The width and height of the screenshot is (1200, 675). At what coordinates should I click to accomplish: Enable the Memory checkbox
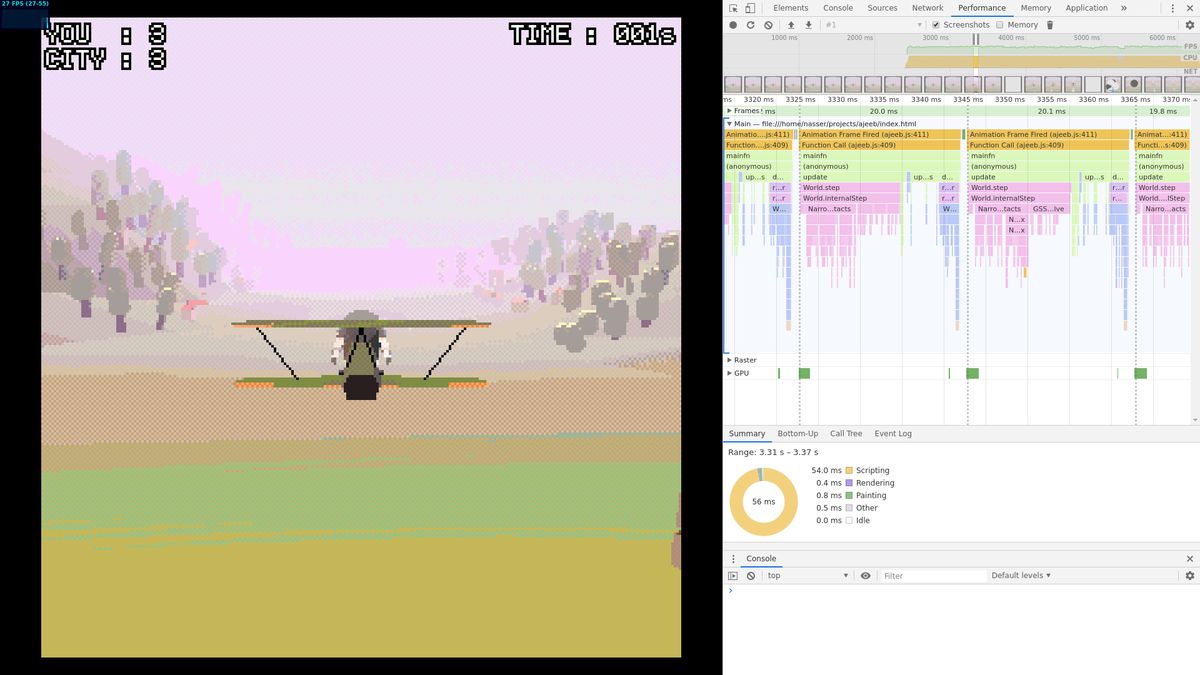1000,25
